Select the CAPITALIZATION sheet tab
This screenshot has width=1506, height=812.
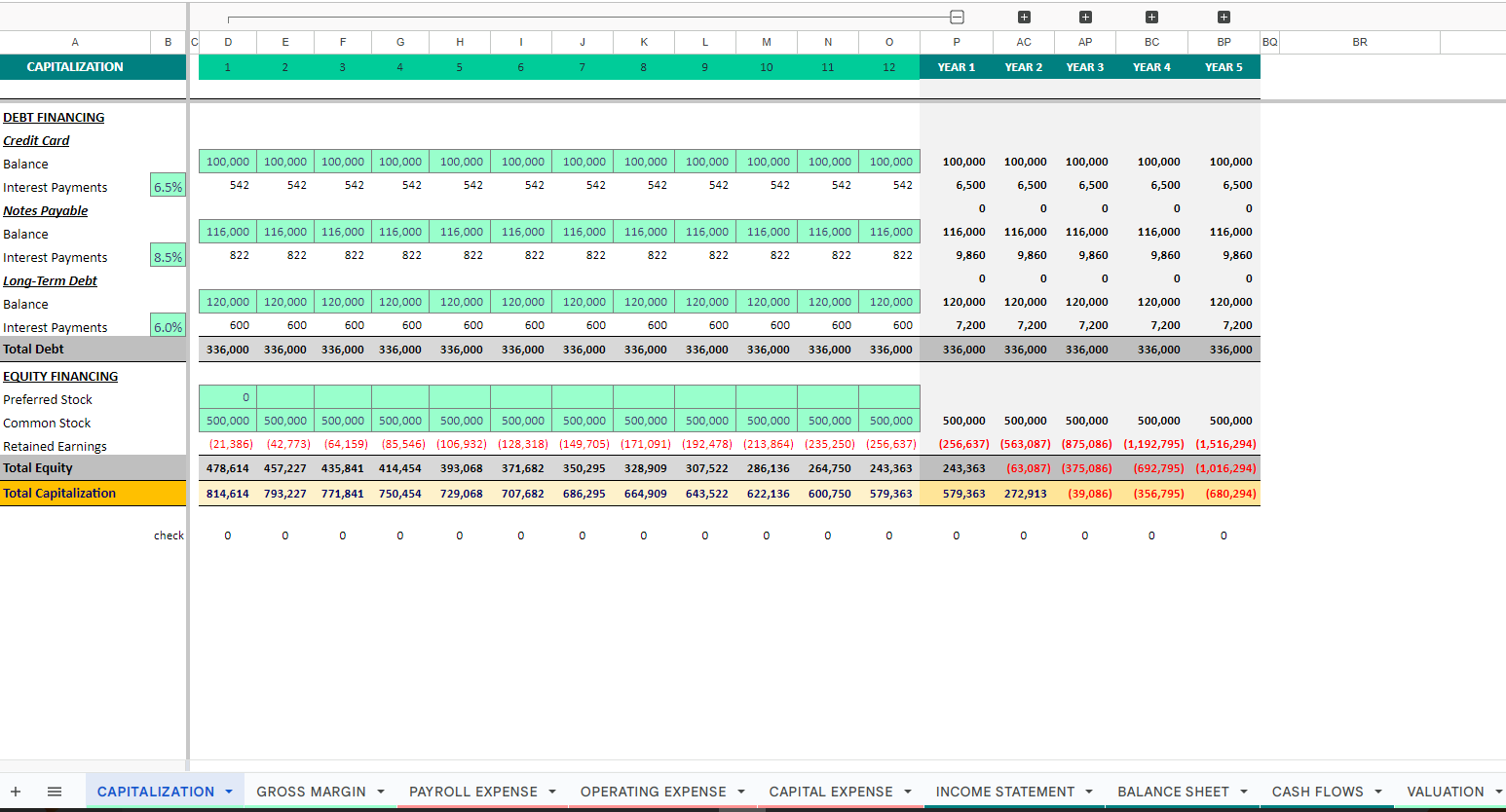point(156,792)
